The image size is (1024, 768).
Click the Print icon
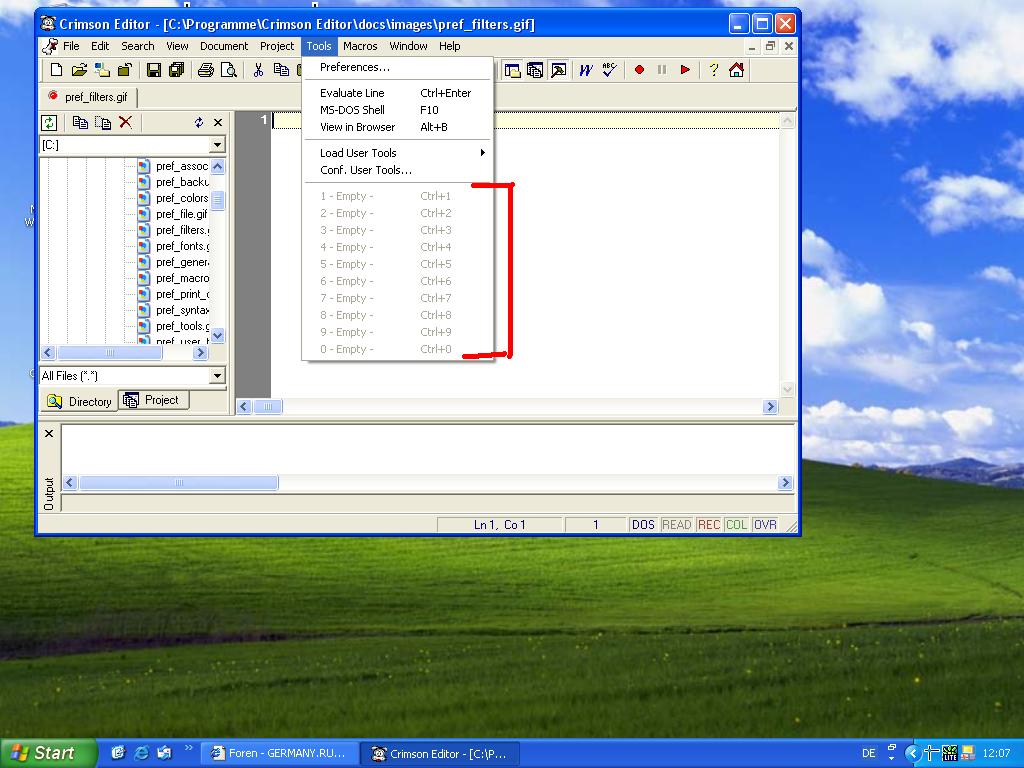206,70
